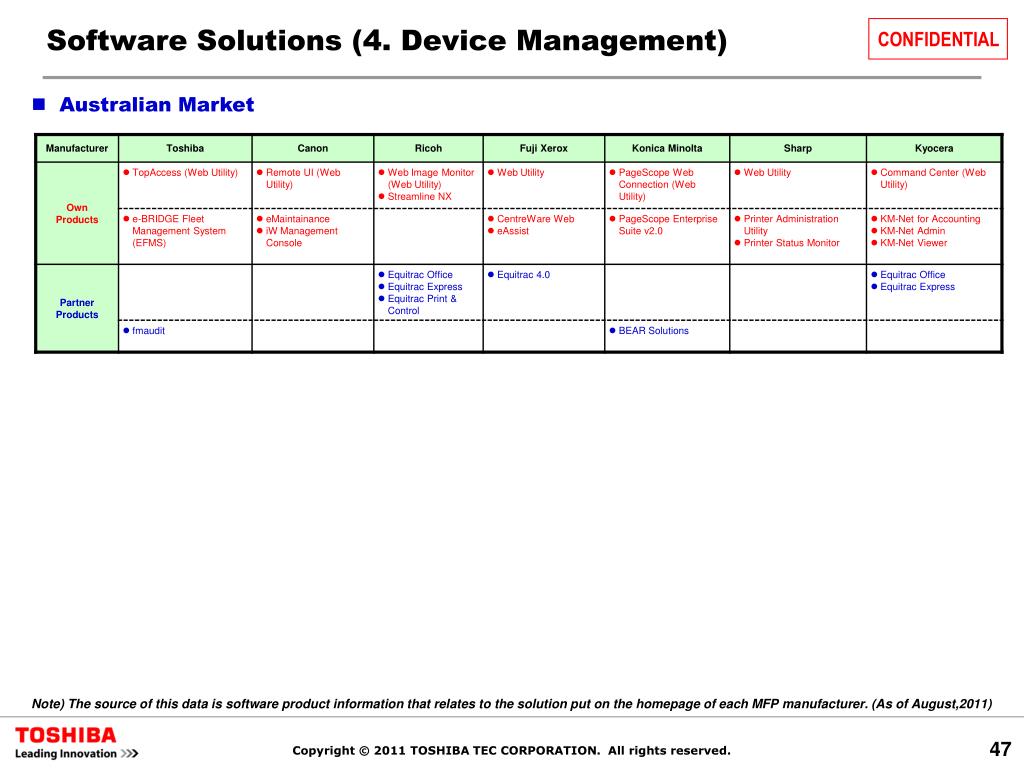Select Streamline NX entry
This screenshot has width=1024, height=768.
click(419, 197)
